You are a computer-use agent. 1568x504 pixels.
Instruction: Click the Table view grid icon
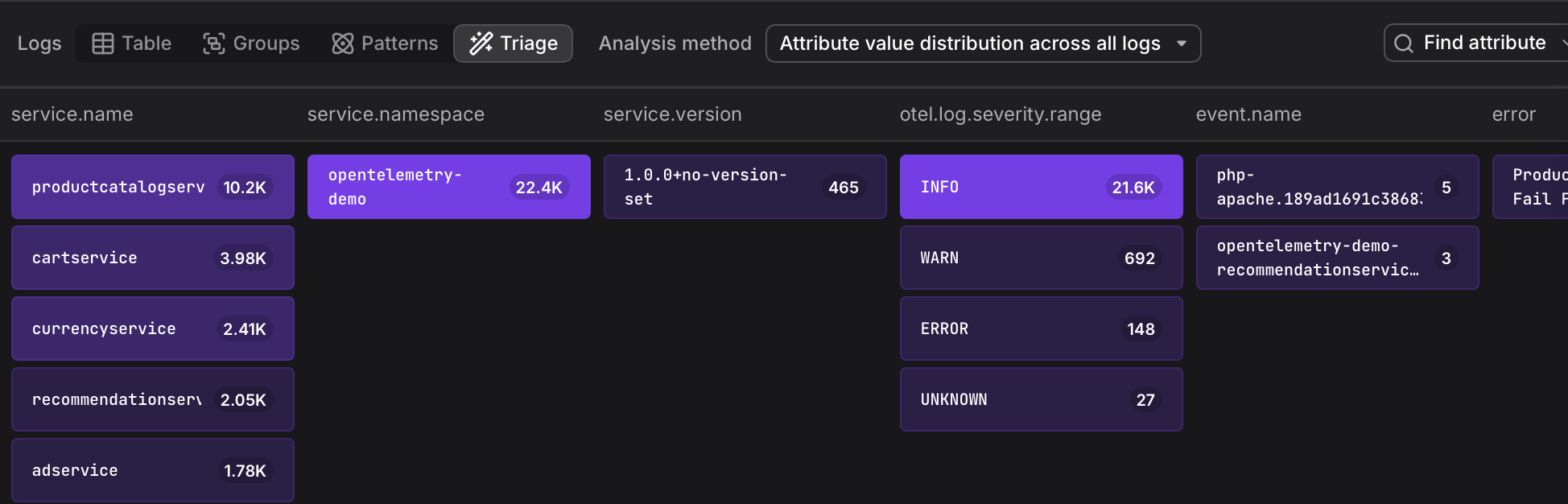point(102,43)
